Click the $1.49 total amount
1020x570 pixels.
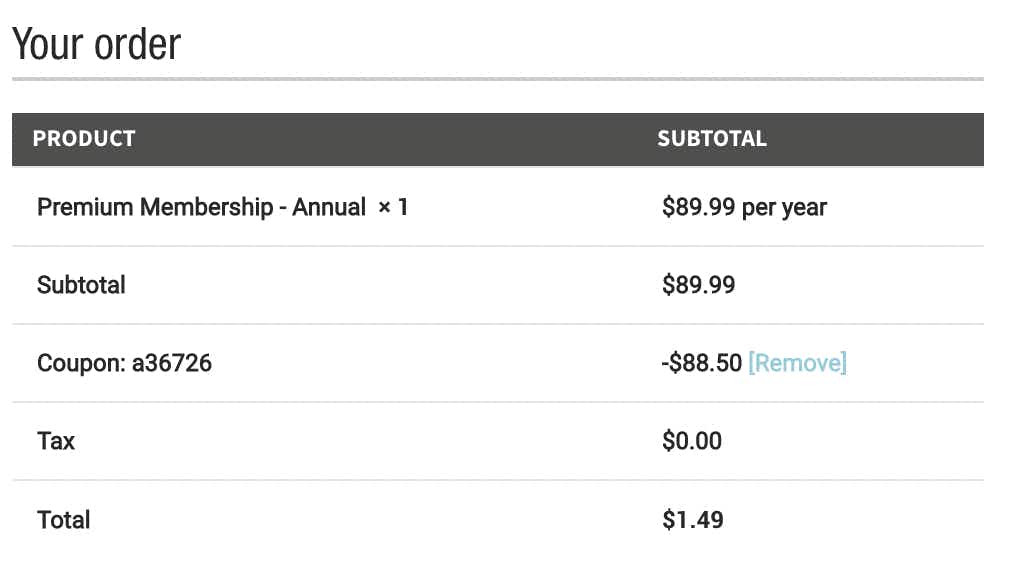[x=693, y=520]
